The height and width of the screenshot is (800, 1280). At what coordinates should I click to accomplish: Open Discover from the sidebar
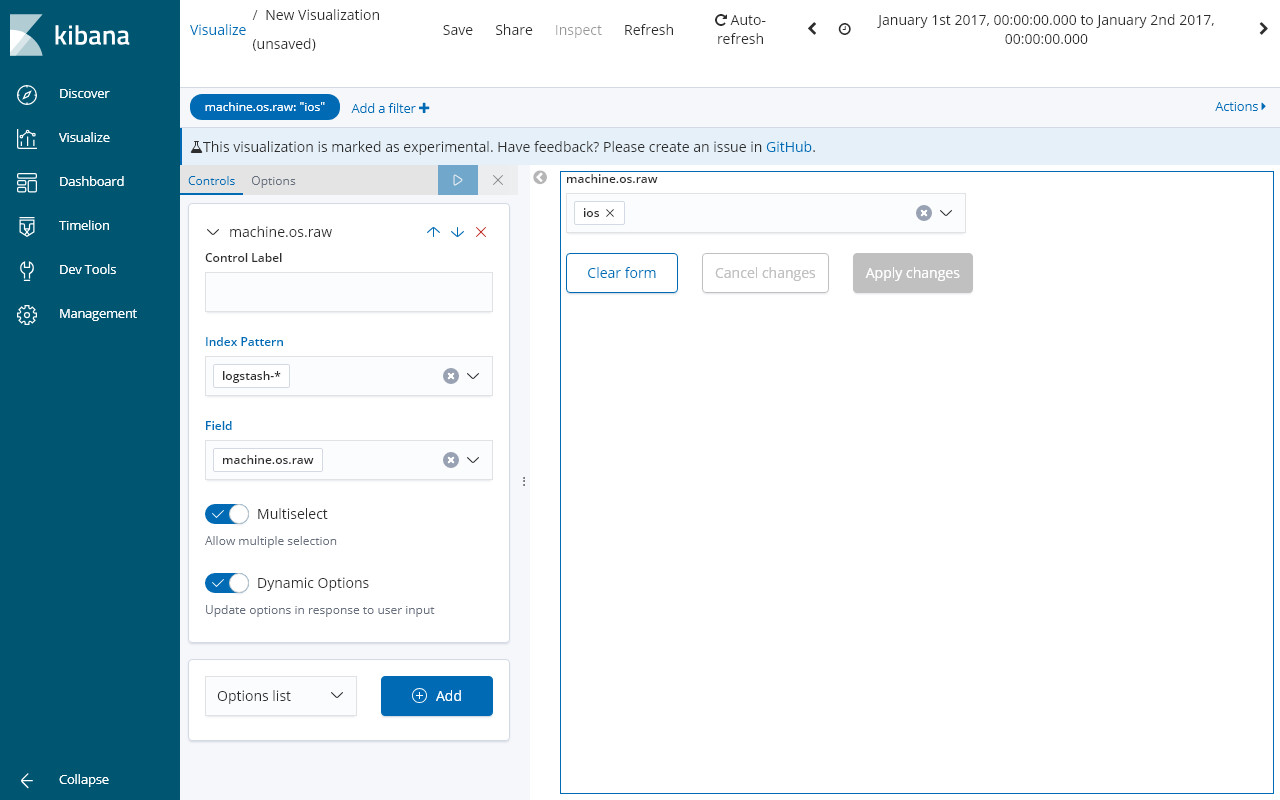[84, 93]
